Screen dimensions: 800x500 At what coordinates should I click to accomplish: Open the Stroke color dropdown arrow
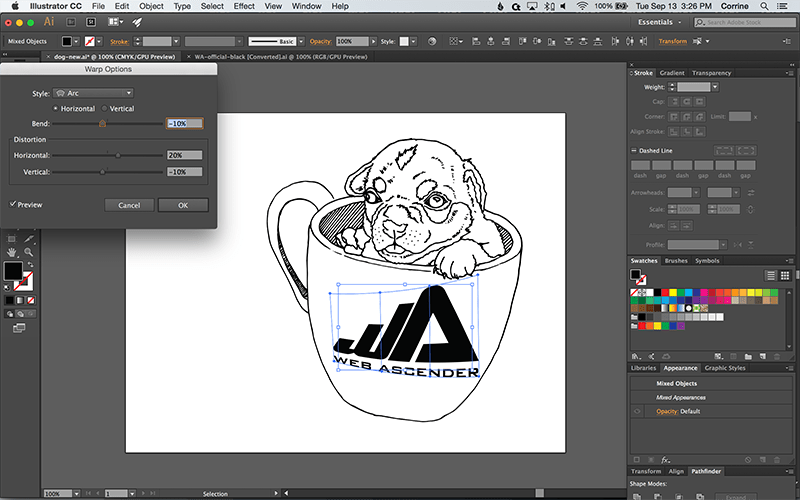(99, 41)
